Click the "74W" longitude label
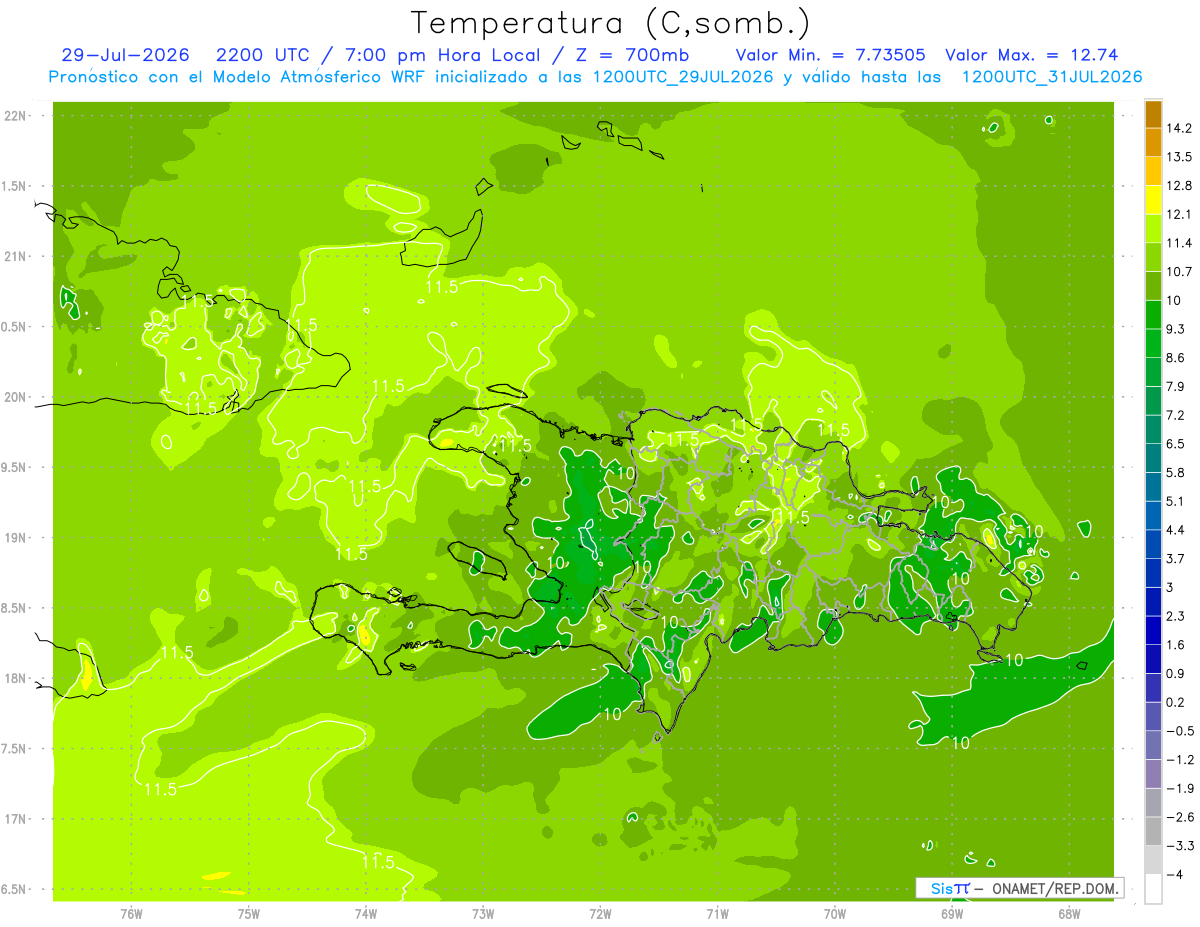The height and width of the screenshot is (927, 1200). (x=365, y=913)
